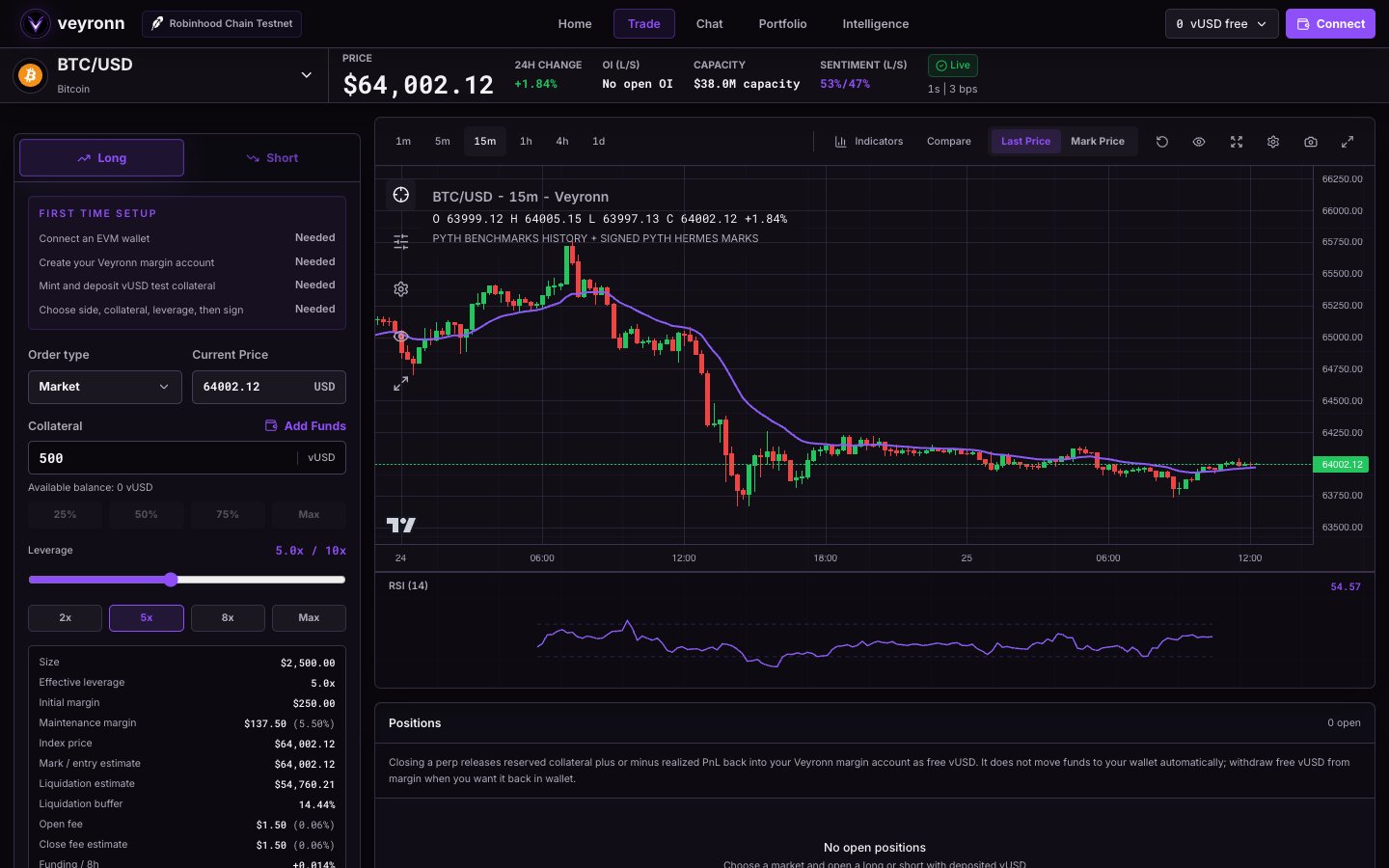Select Max leverage preset

click(x=309, y=618)
